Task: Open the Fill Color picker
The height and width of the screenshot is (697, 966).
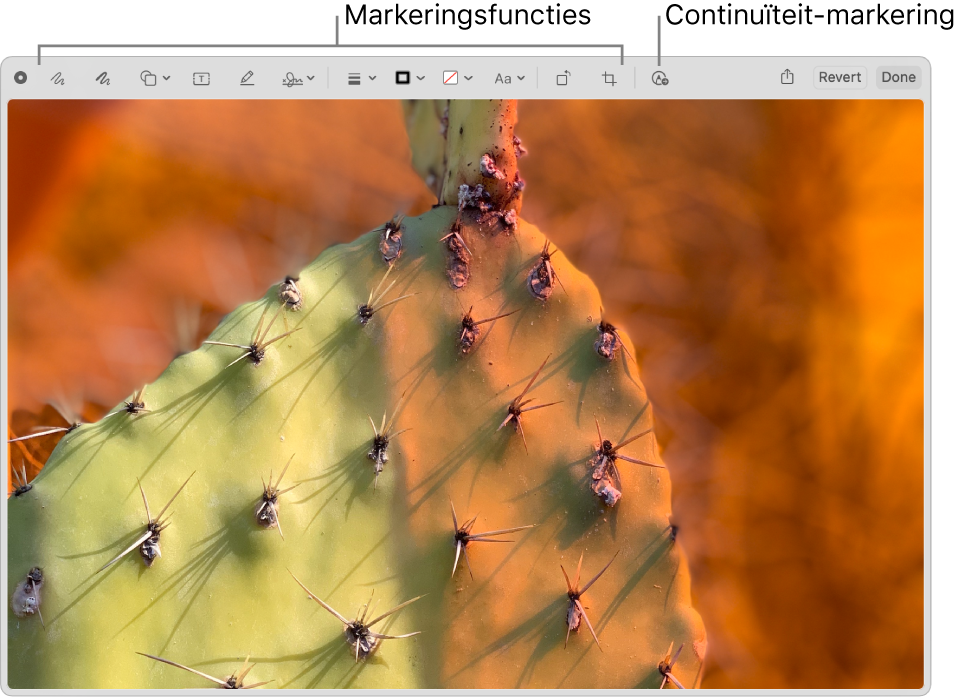Action: [x=458, y=78]
